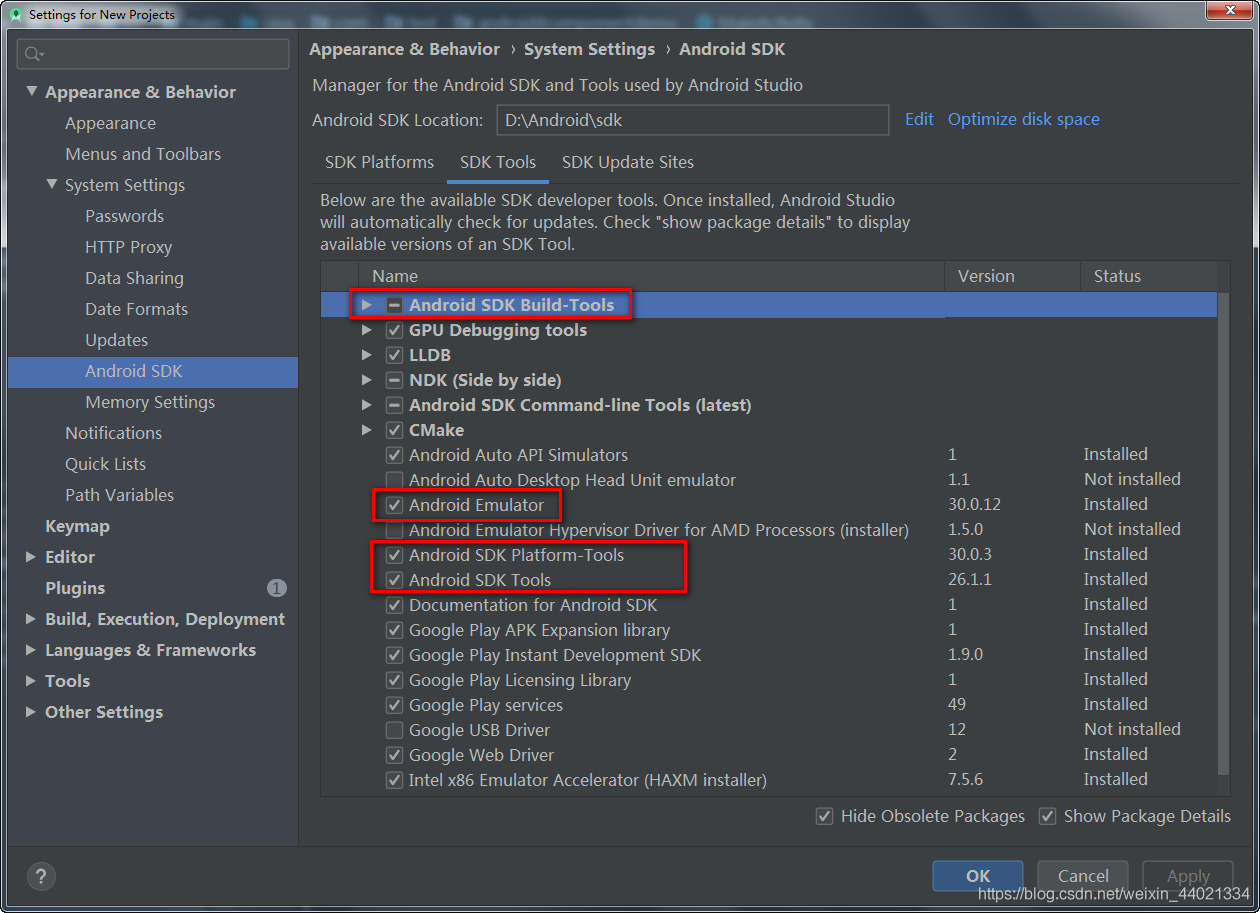Viewport: 1260px width, 913px height.
Task: Collapse the System Settings sidebar arrow
Action: [x=51, y=185]
